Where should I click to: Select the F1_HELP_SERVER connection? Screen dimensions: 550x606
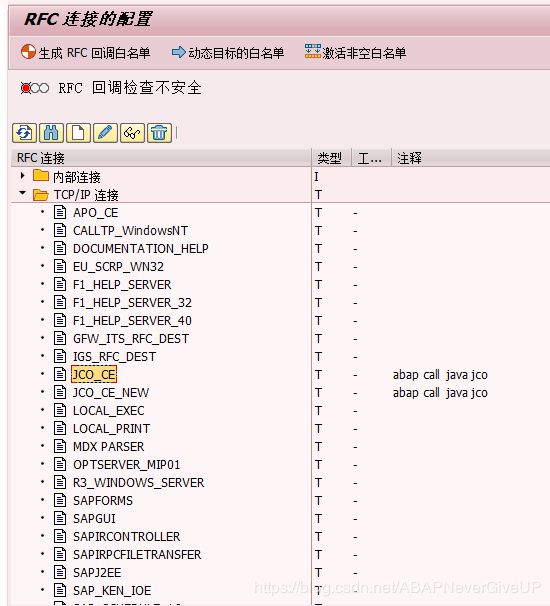click(122, 284)
